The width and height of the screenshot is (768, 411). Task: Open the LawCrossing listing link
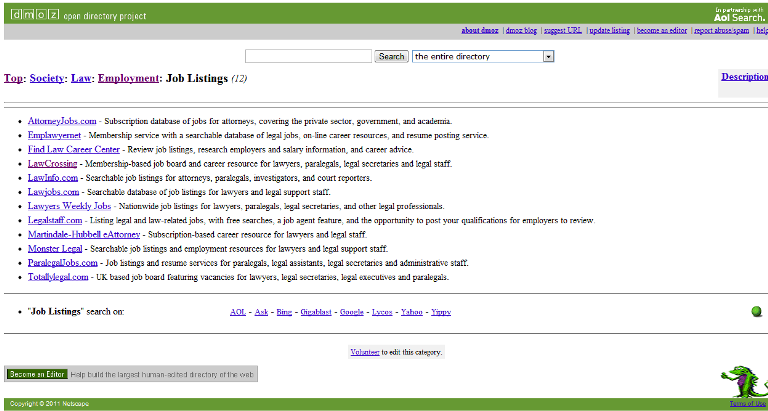54,163
